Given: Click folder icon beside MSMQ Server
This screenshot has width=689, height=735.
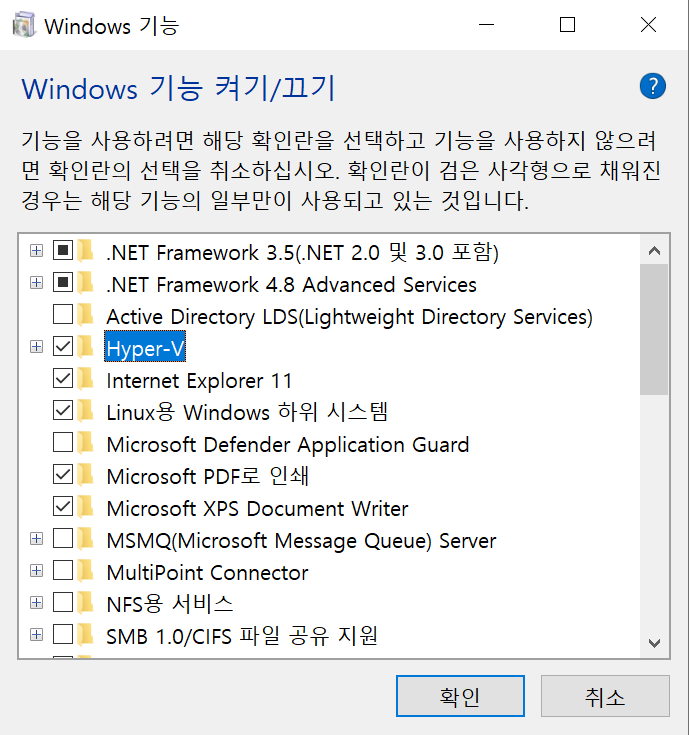Looking at the screenshot, I should [85, 539].
